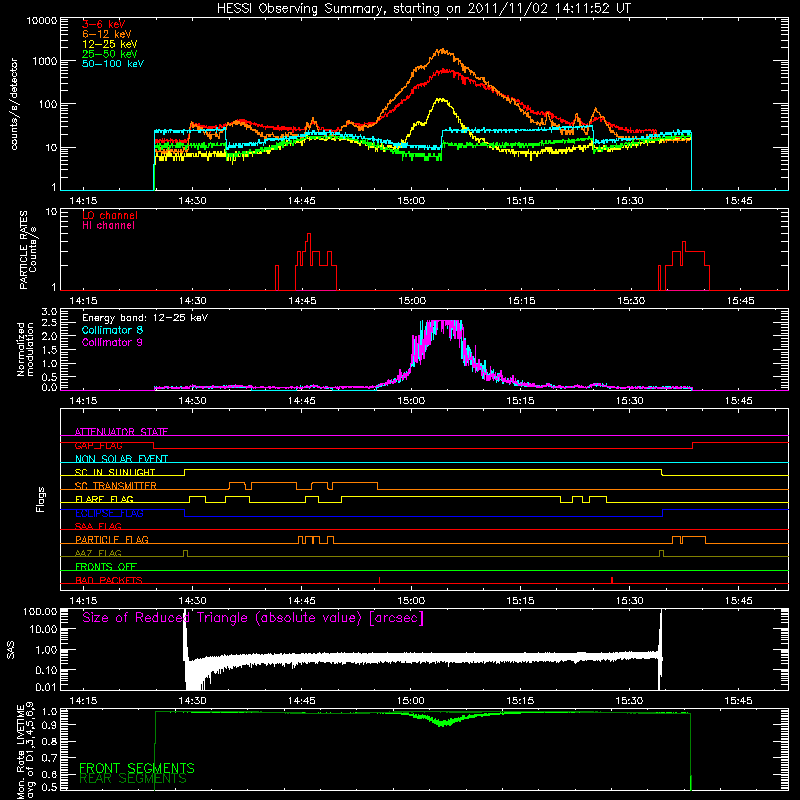
Task: Click the first BAD_PACKETS red tick mark
Action: [380, 580]
